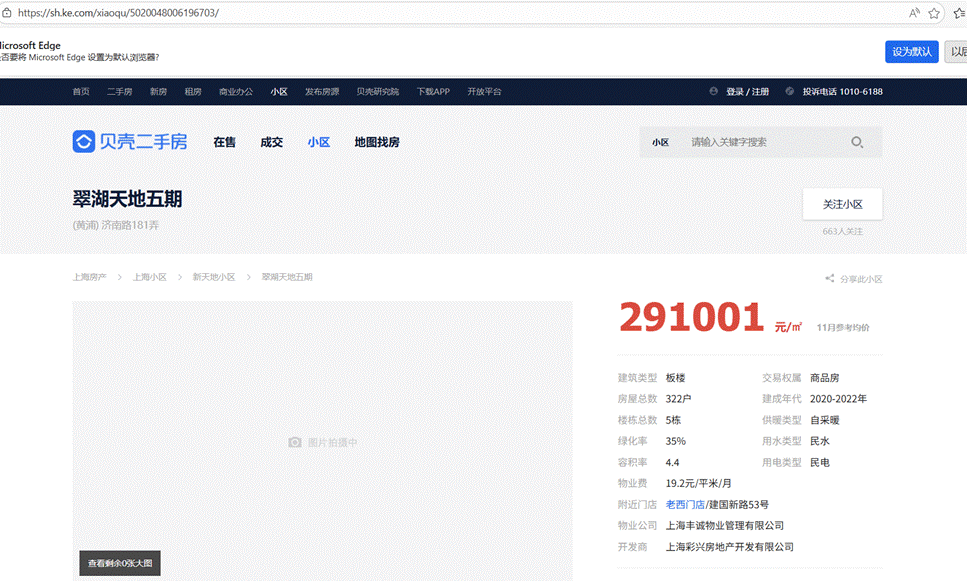Click the browser favorites star icon
This screenshot has width=967, height=581.
pos(934,13)
